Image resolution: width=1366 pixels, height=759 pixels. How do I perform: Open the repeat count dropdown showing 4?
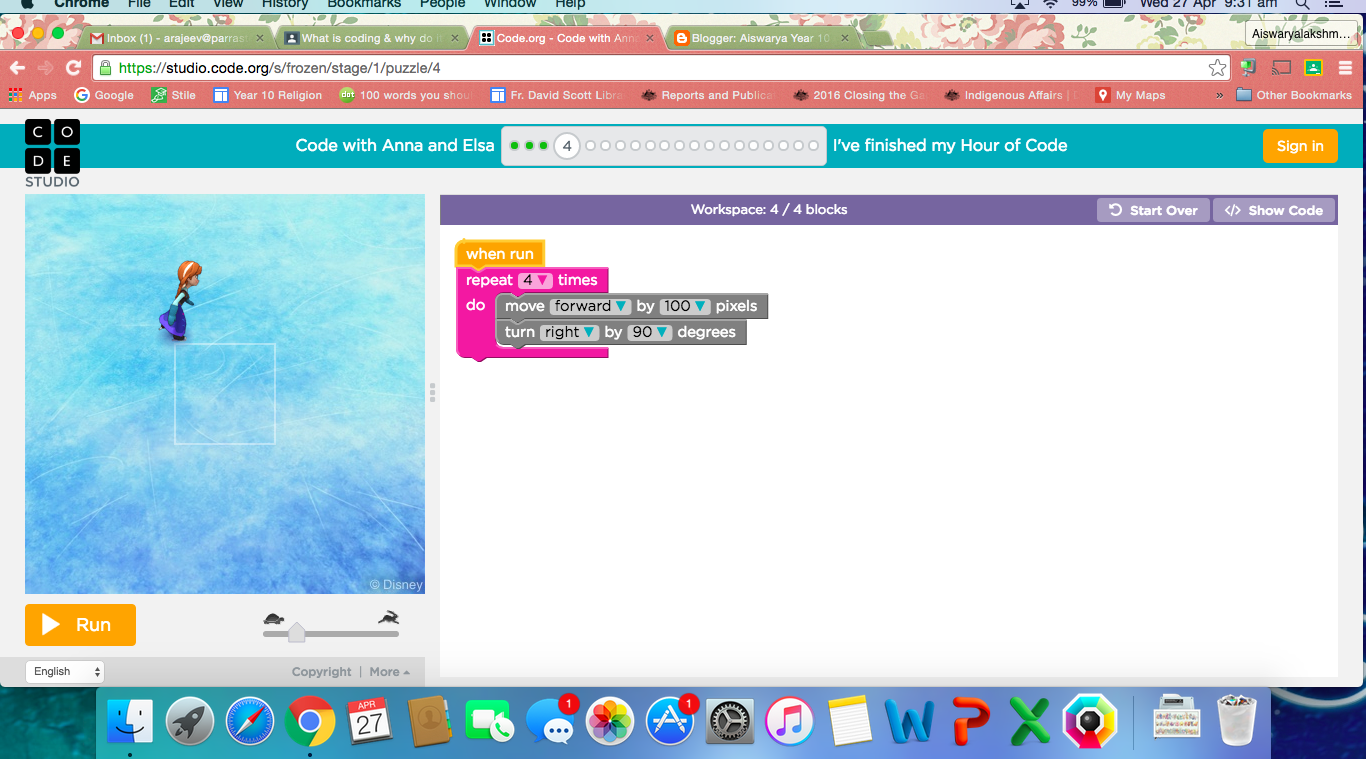coord(535,280)
